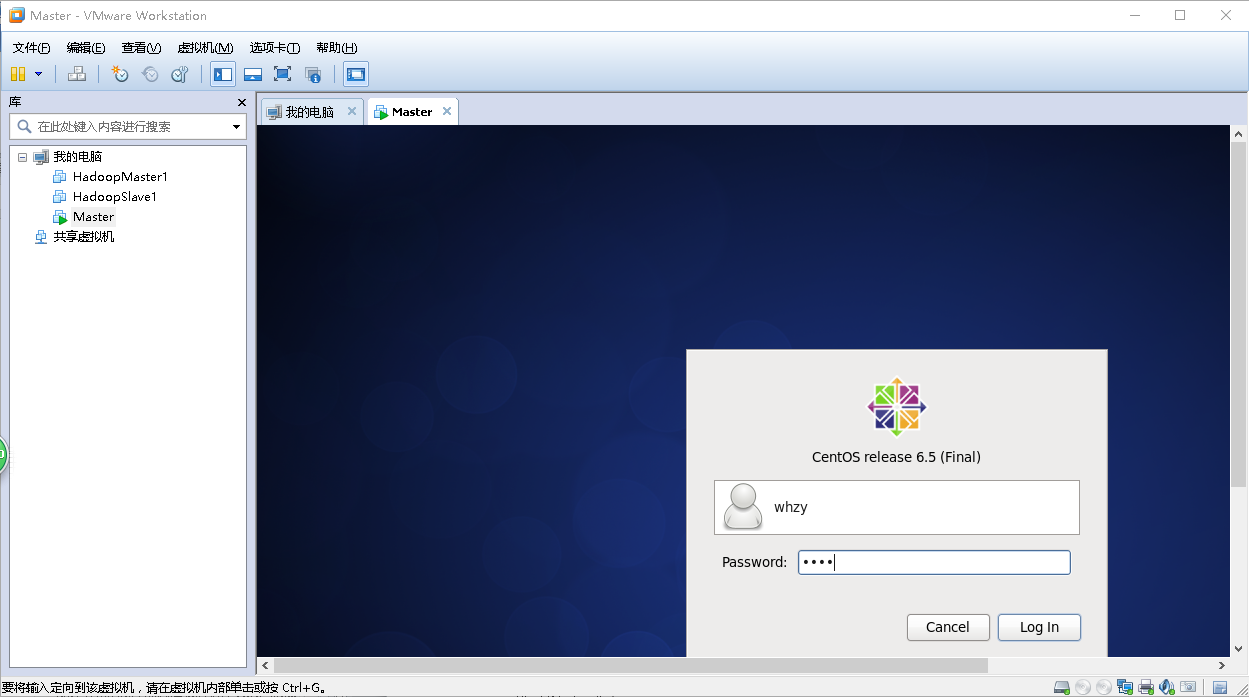Click the horizontal scrollbar right arrow

[x=1222, y=665]
